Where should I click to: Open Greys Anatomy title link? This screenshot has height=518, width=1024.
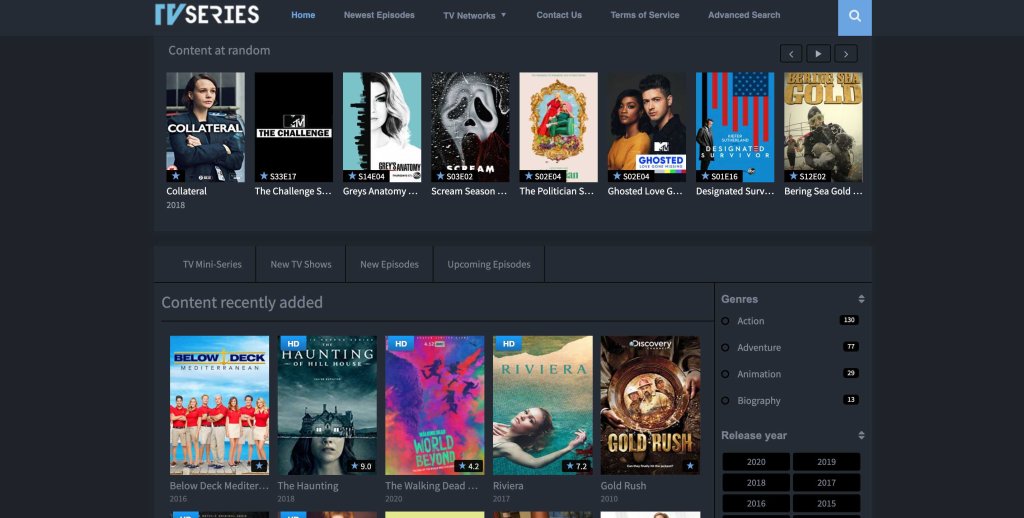[381, 191]
